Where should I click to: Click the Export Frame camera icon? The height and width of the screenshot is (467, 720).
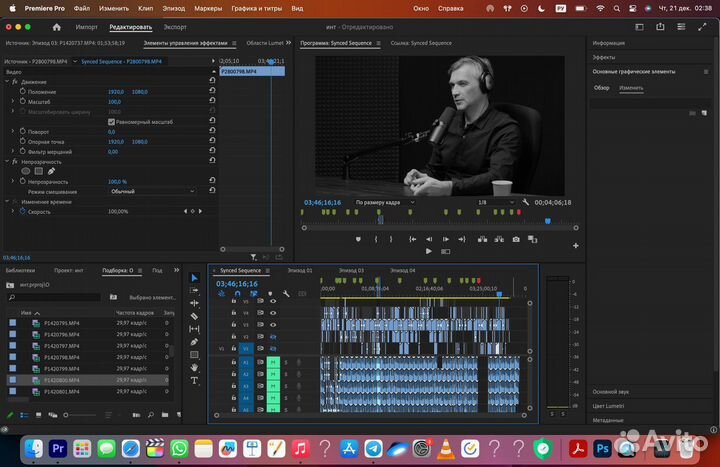(516, 239)
